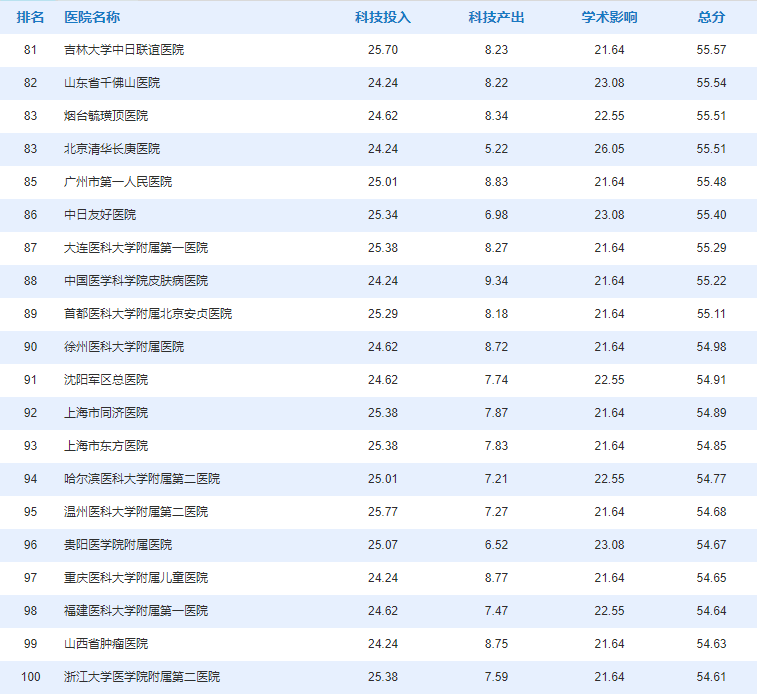This screenshot has height=694, width=757.
Task: Click the 科技产出 column header
Action: pos(496,17)
